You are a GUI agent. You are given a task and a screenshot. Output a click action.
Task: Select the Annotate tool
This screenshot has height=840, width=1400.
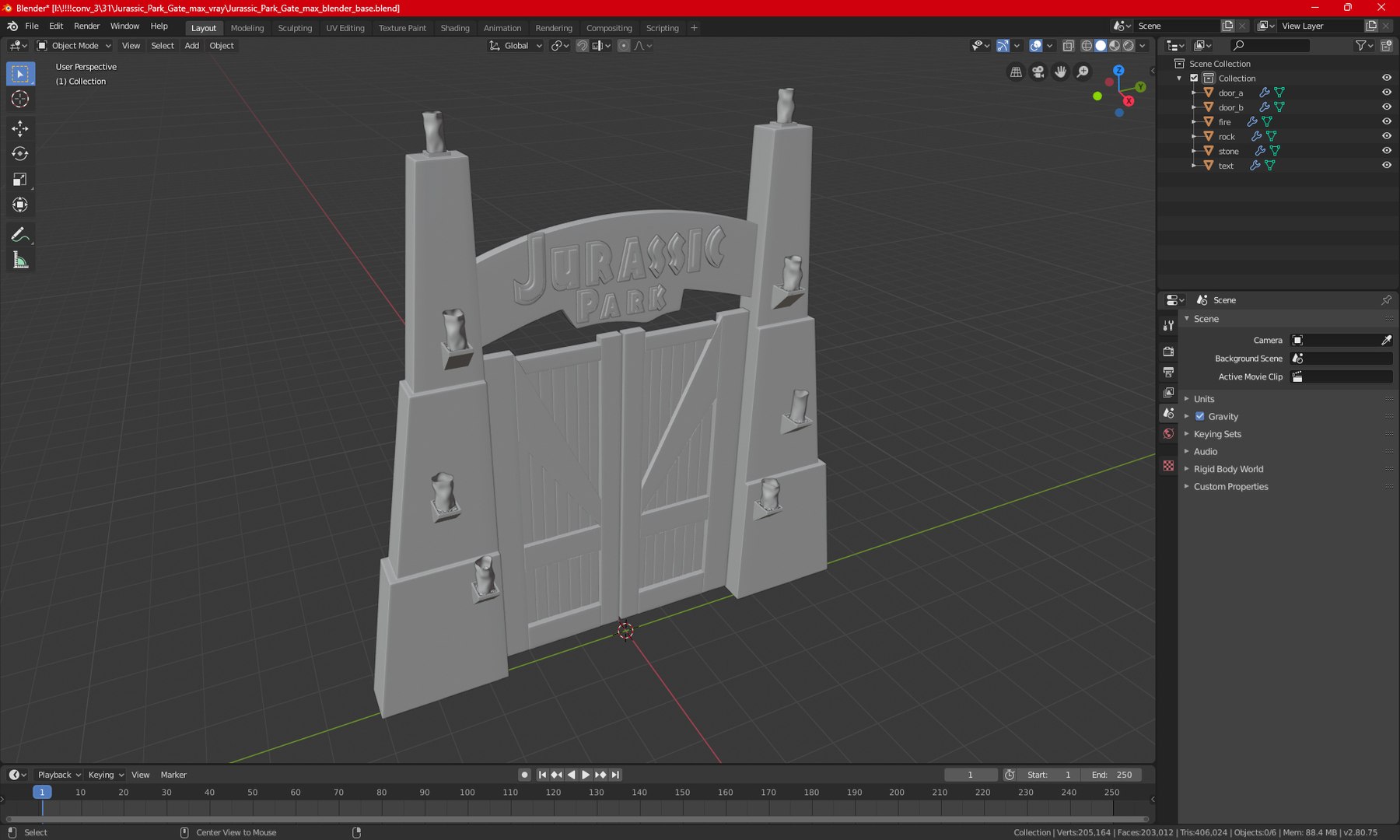(x=20, y=235)
